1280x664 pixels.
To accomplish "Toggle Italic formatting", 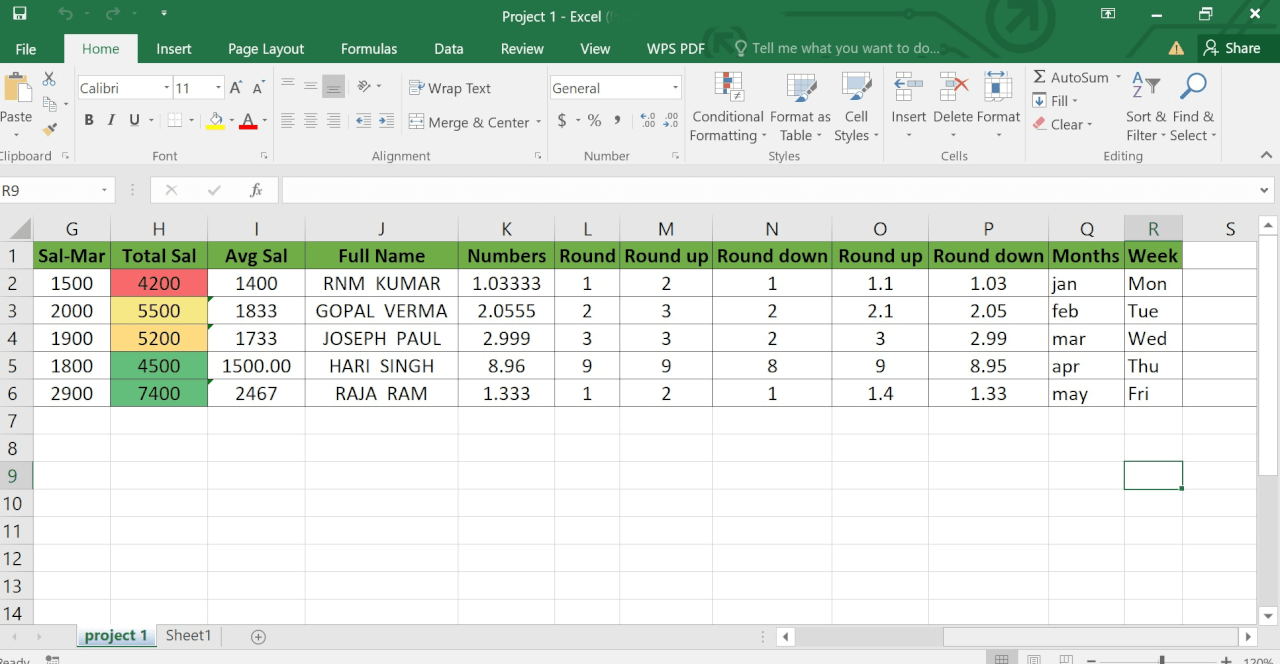I will (112, 121).
